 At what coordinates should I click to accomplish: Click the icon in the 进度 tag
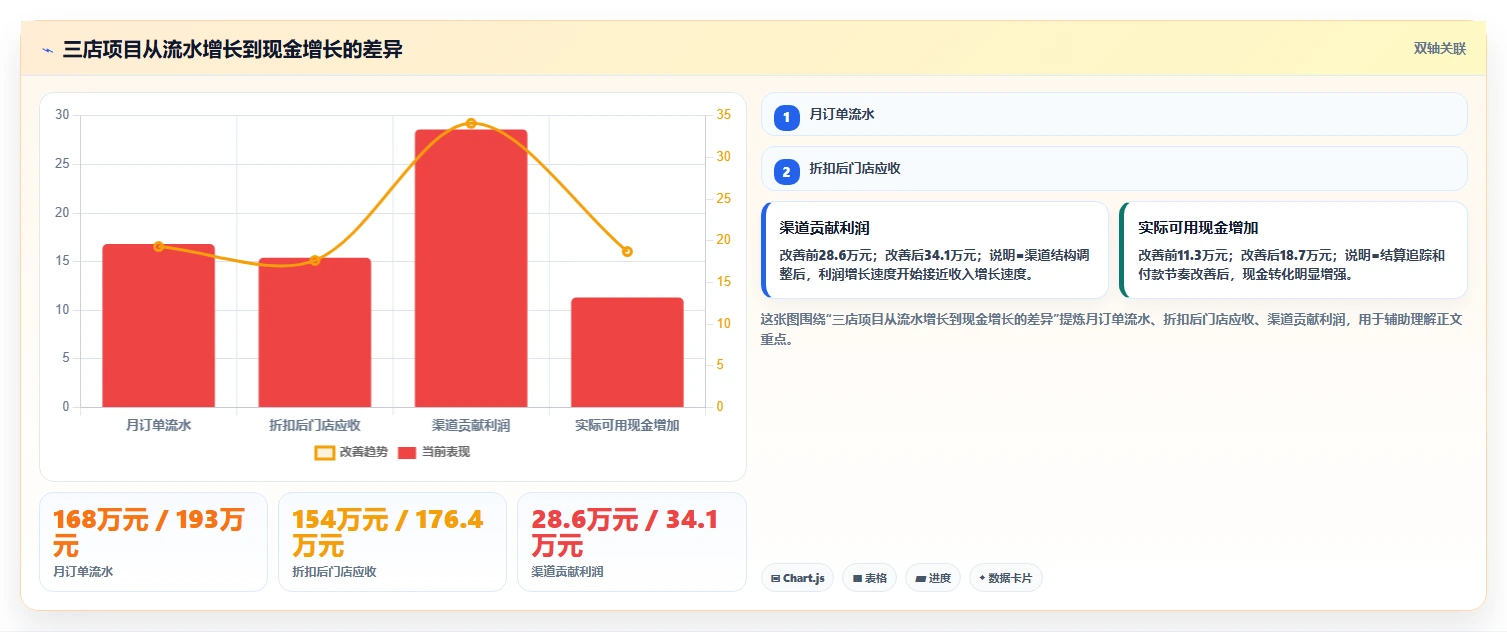click(920, 578)
